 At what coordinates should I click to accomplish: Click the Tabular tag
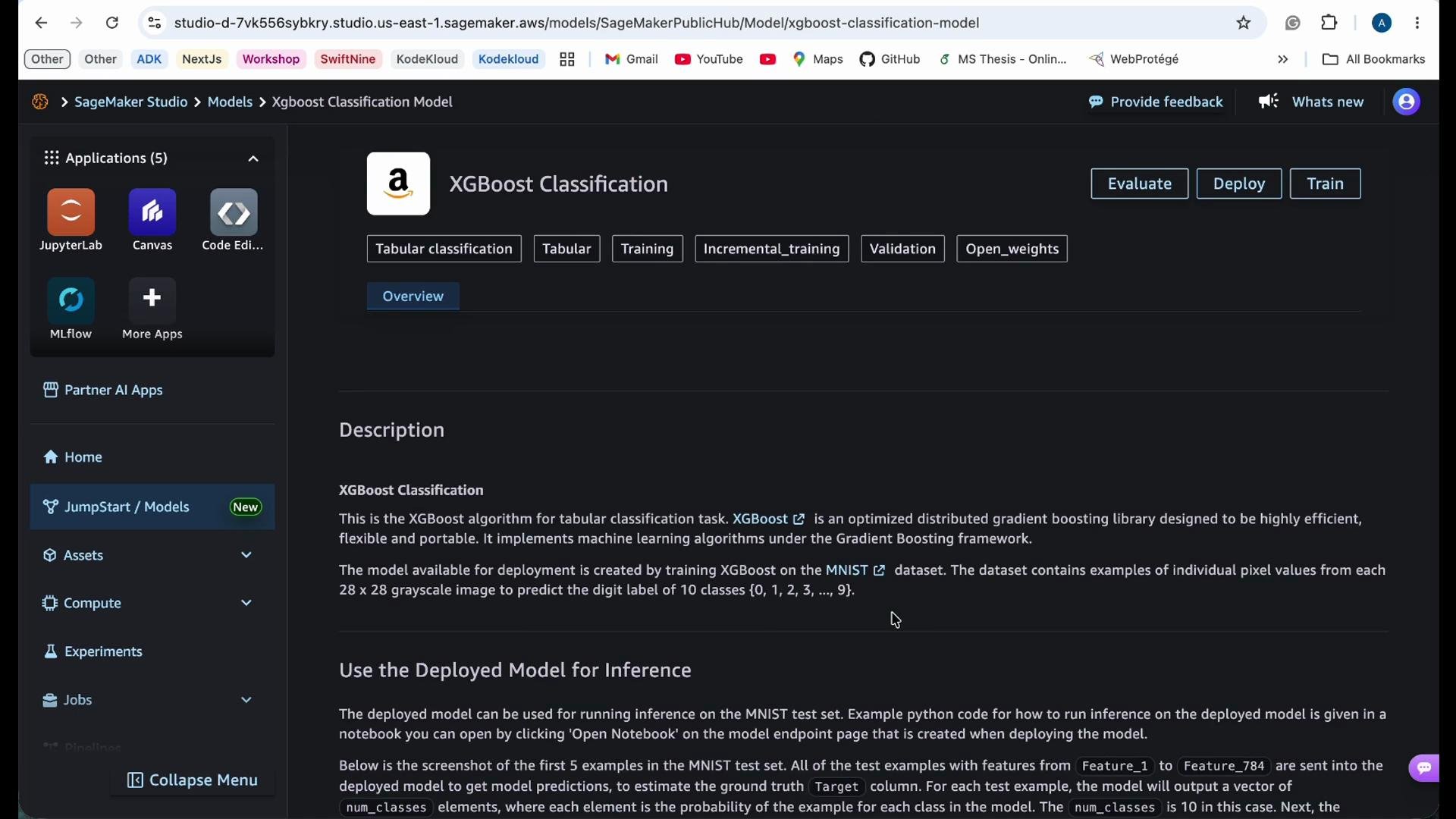tap(566, 249)
